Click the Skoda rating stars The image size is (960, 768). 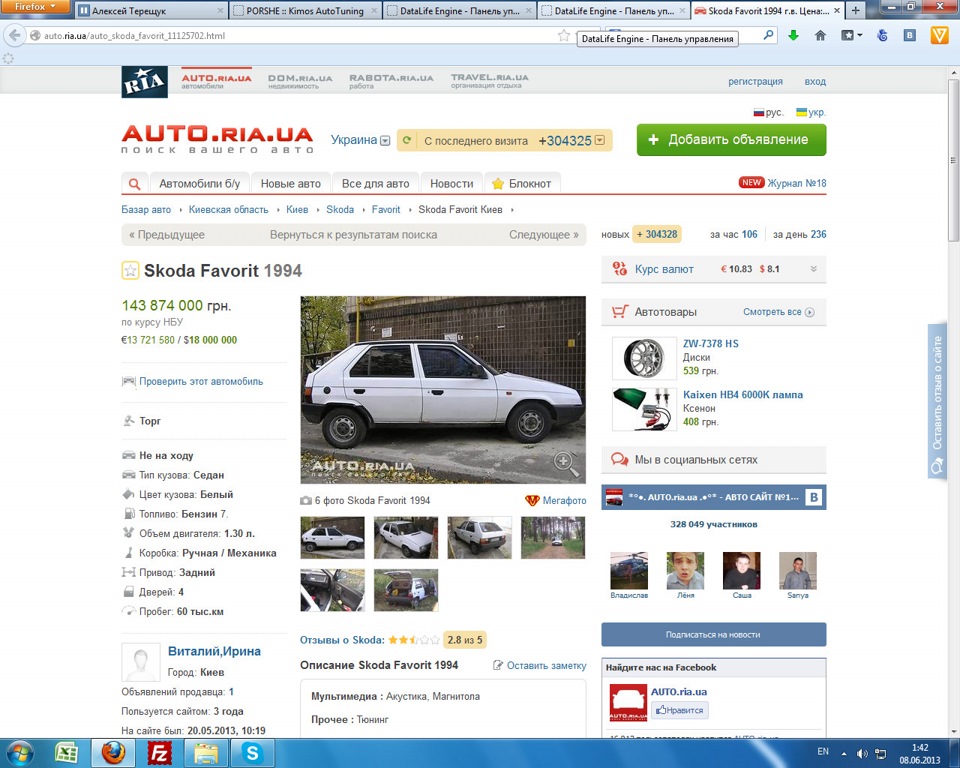[414, 640]
